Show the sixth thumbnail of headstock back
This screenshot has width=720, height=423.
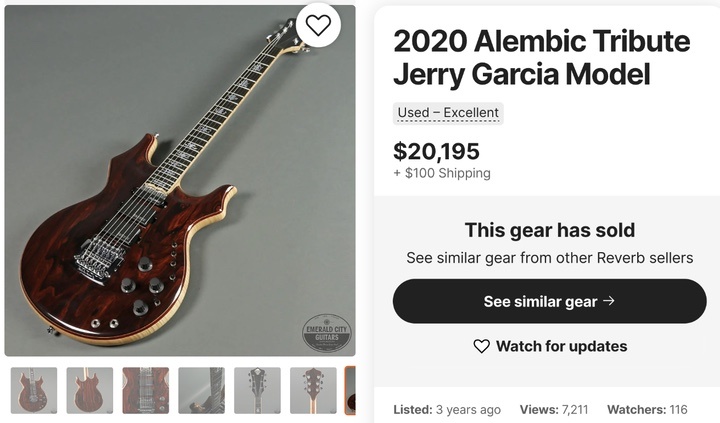coord(313,390)
